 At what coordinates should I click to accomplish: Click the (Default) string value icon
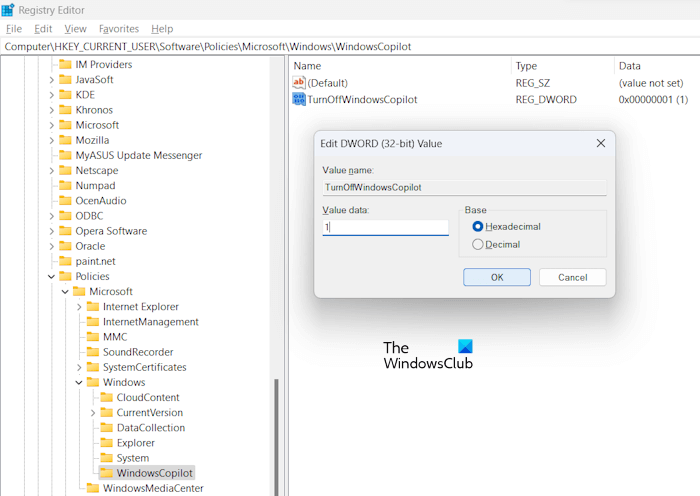299,83
